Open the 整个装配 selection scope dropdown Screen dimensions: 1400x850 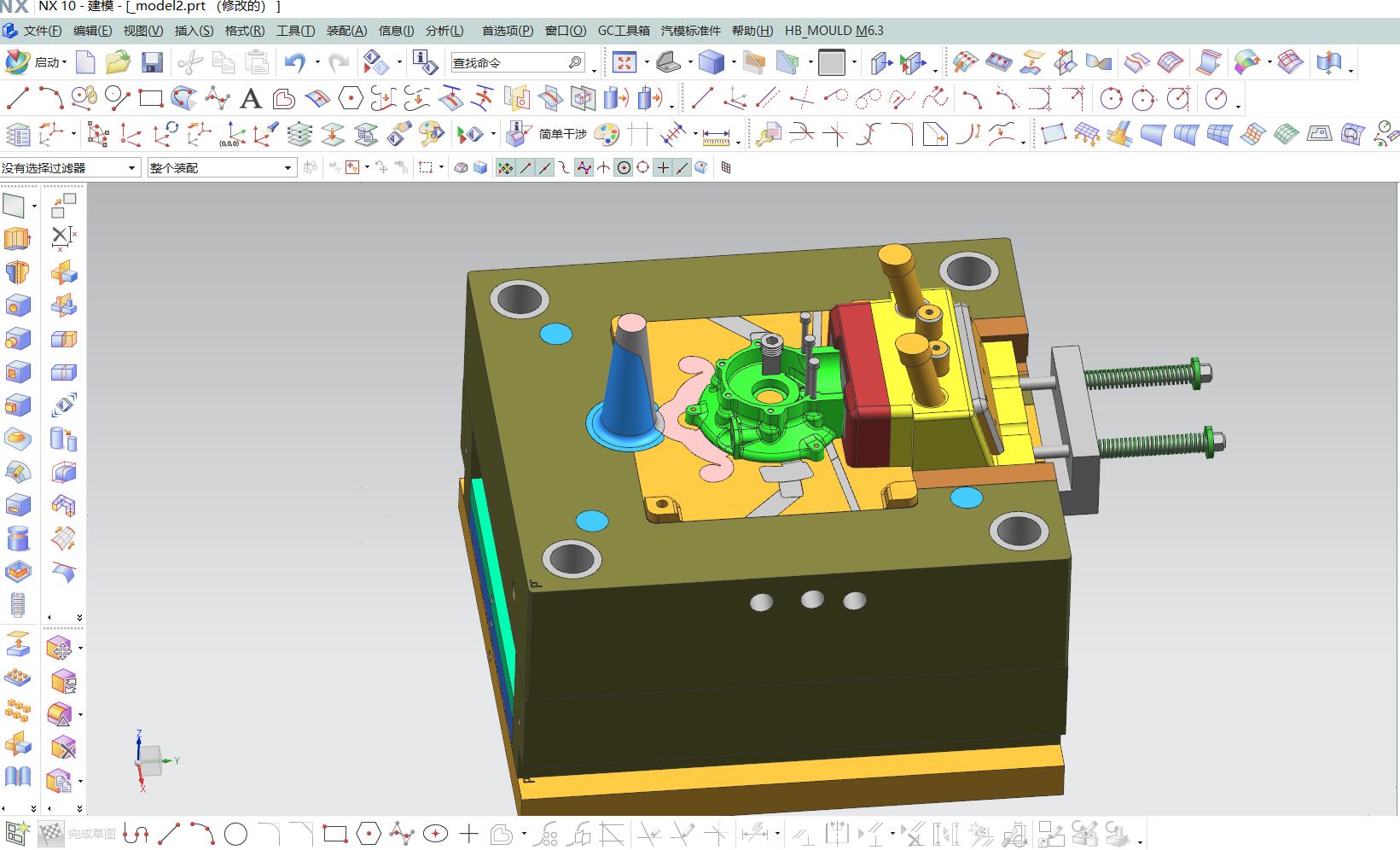222,168
